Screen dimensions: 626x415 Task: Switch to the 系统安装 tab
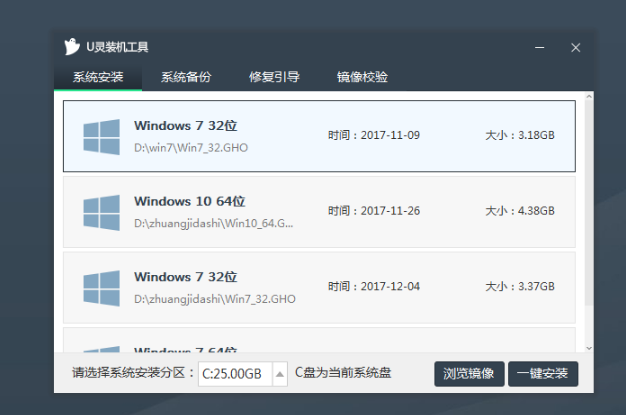tap(98, 77)
